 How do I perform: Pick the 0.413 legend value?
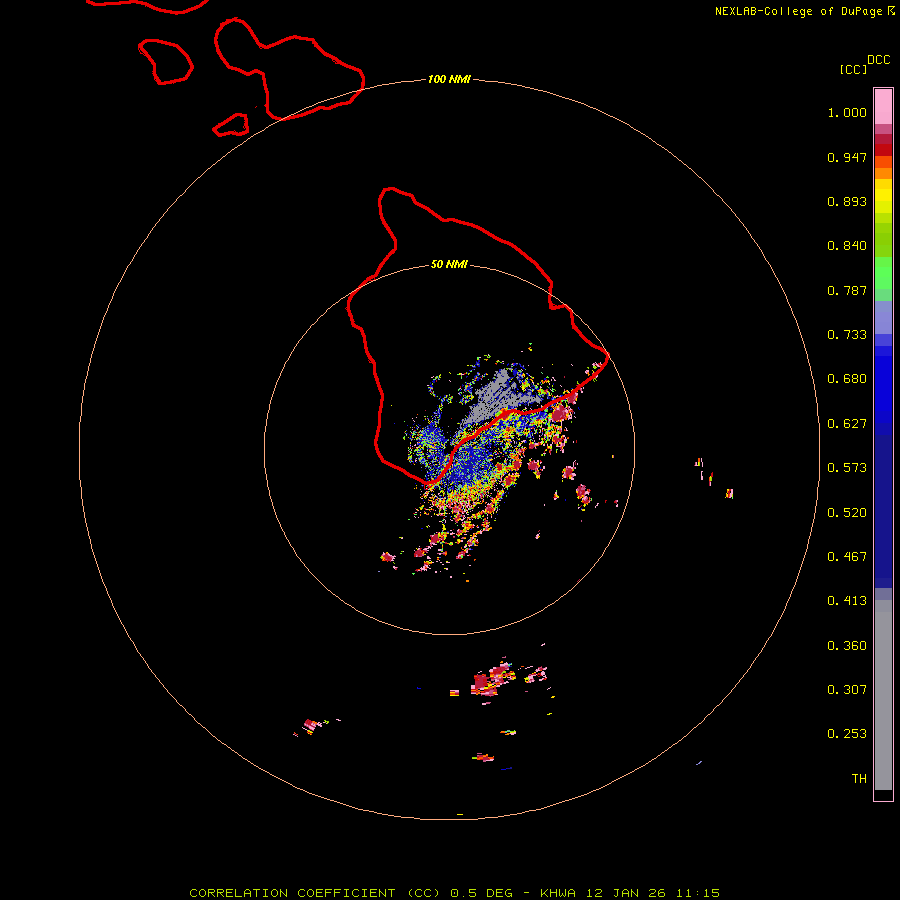(x=847, y=601)
